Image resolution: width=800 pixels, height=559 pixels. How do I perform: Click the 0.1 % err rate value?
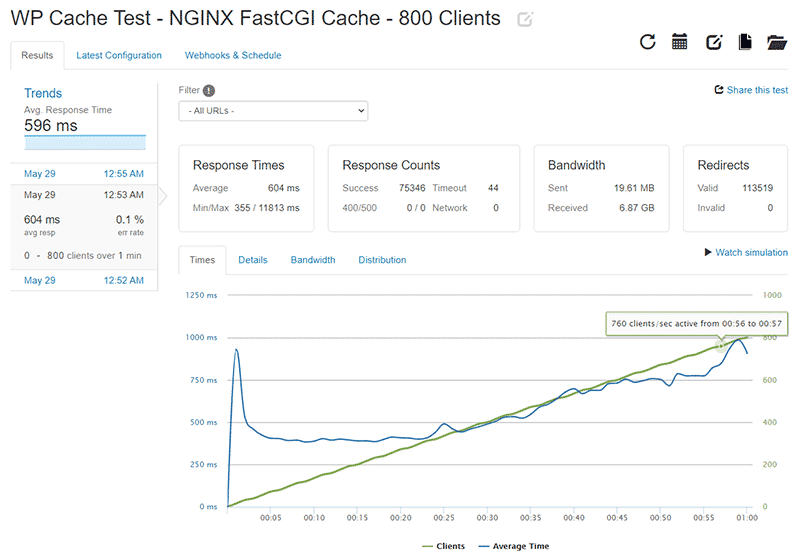pyautogui.click(x=130, y=219)
